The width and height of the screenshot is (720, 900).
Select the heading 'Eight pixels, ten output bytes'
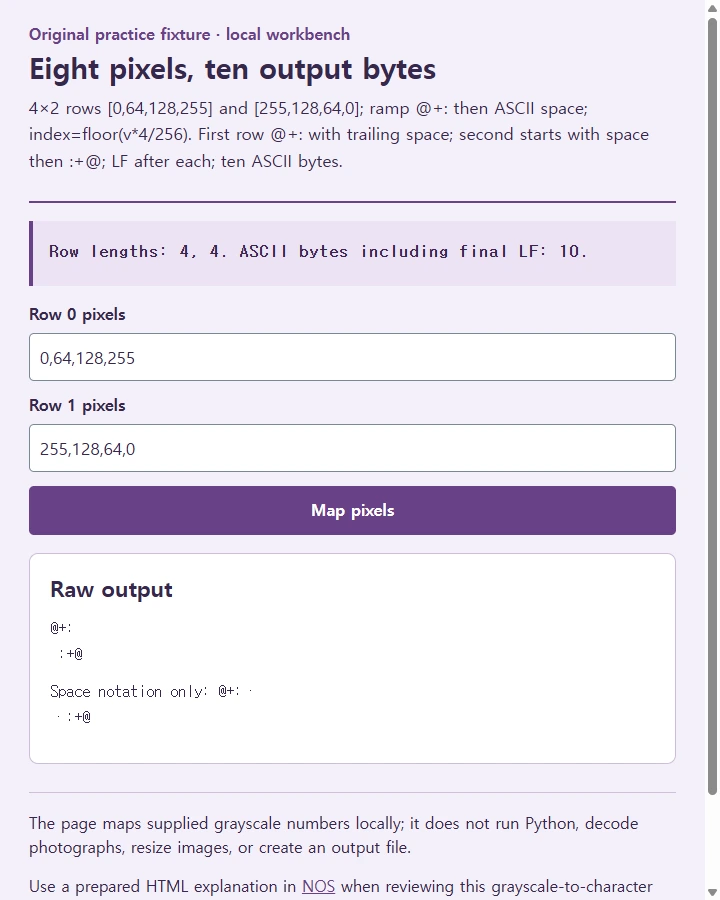pos(233,69)
